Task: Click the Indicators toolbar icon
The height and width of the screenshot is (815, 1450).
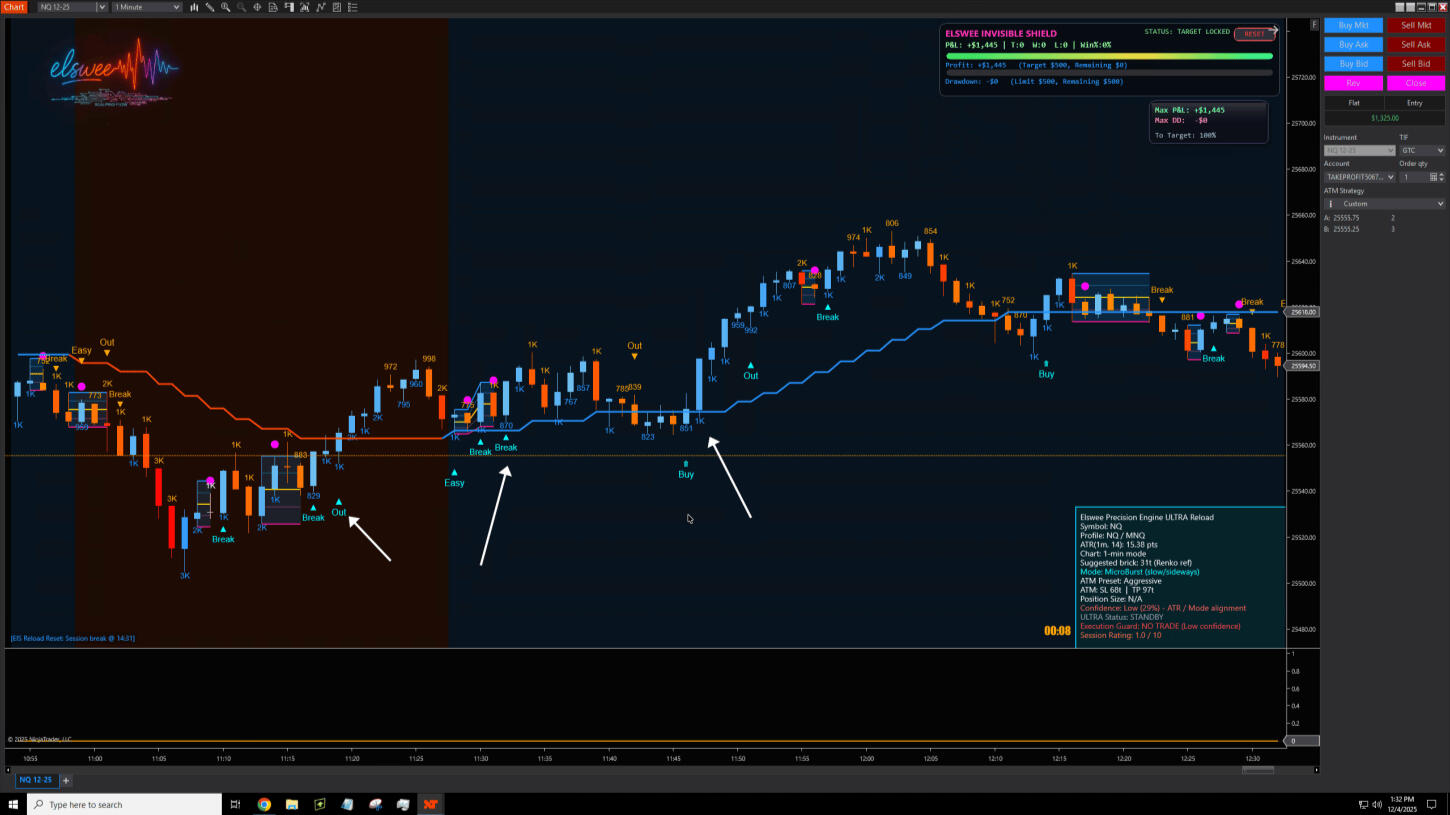Action: [306, 7]
